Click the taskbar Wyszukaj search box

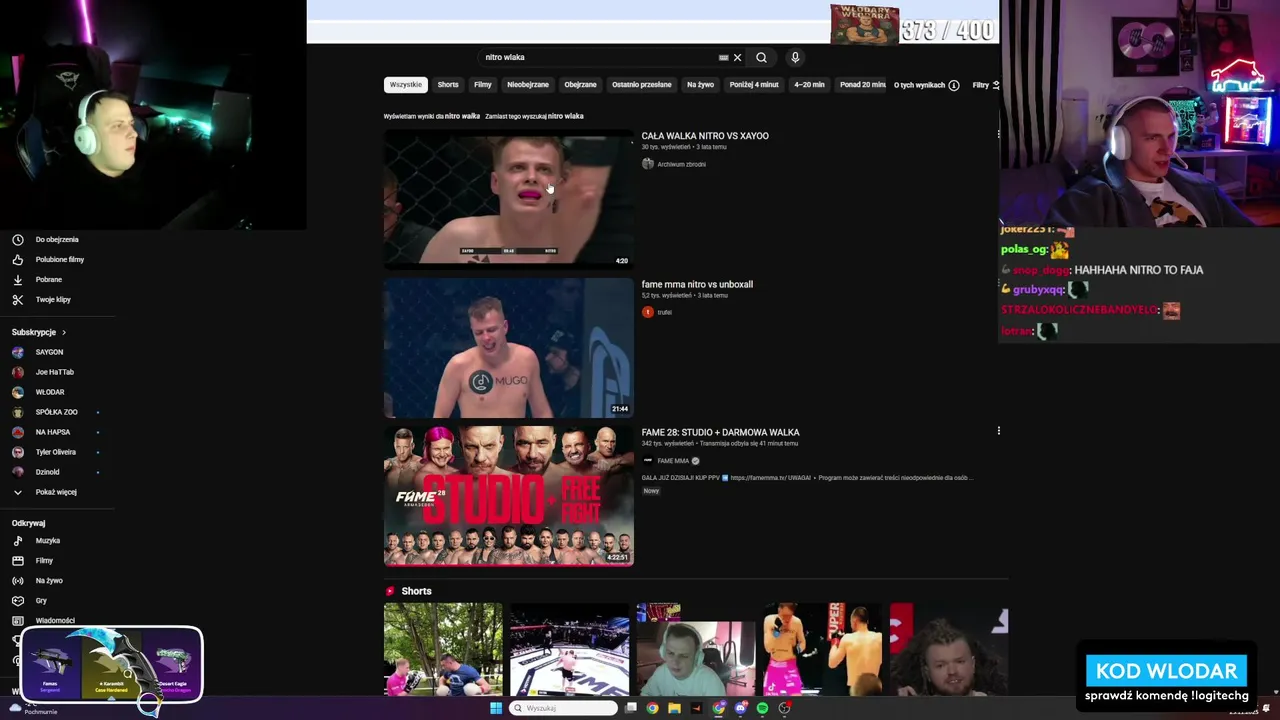(x=563, y=708)
